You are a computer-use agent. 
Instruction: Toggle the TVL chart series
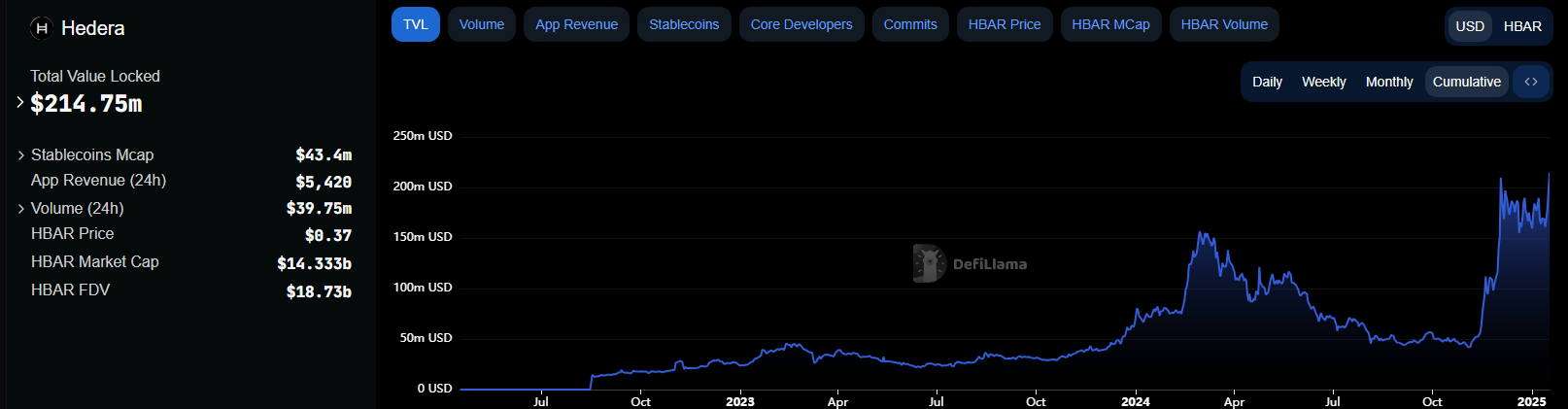[416, 24]
